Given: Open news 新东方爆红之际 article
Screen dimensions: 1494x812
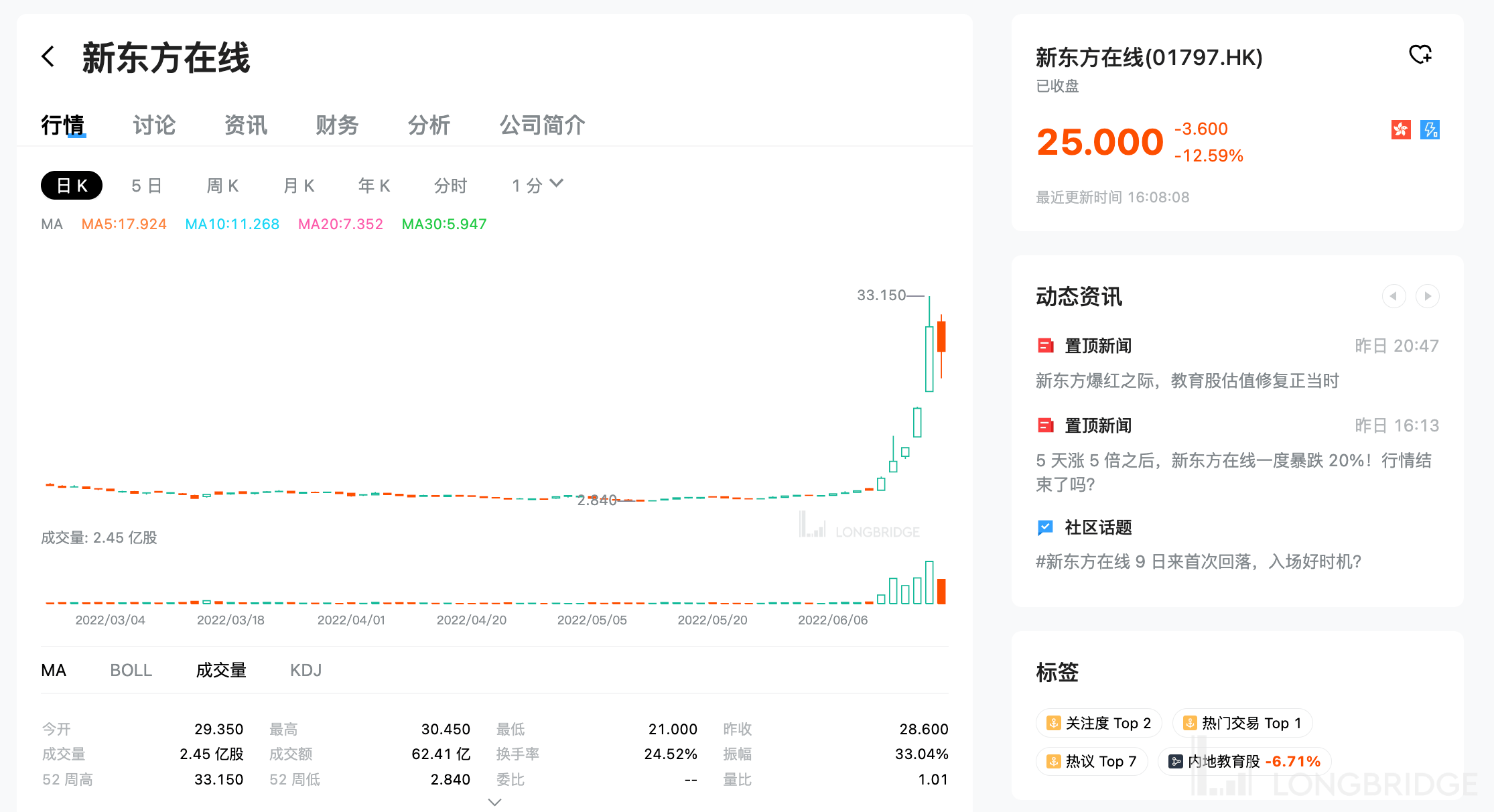Looking at the screenshot, I should click(1187, 381).
